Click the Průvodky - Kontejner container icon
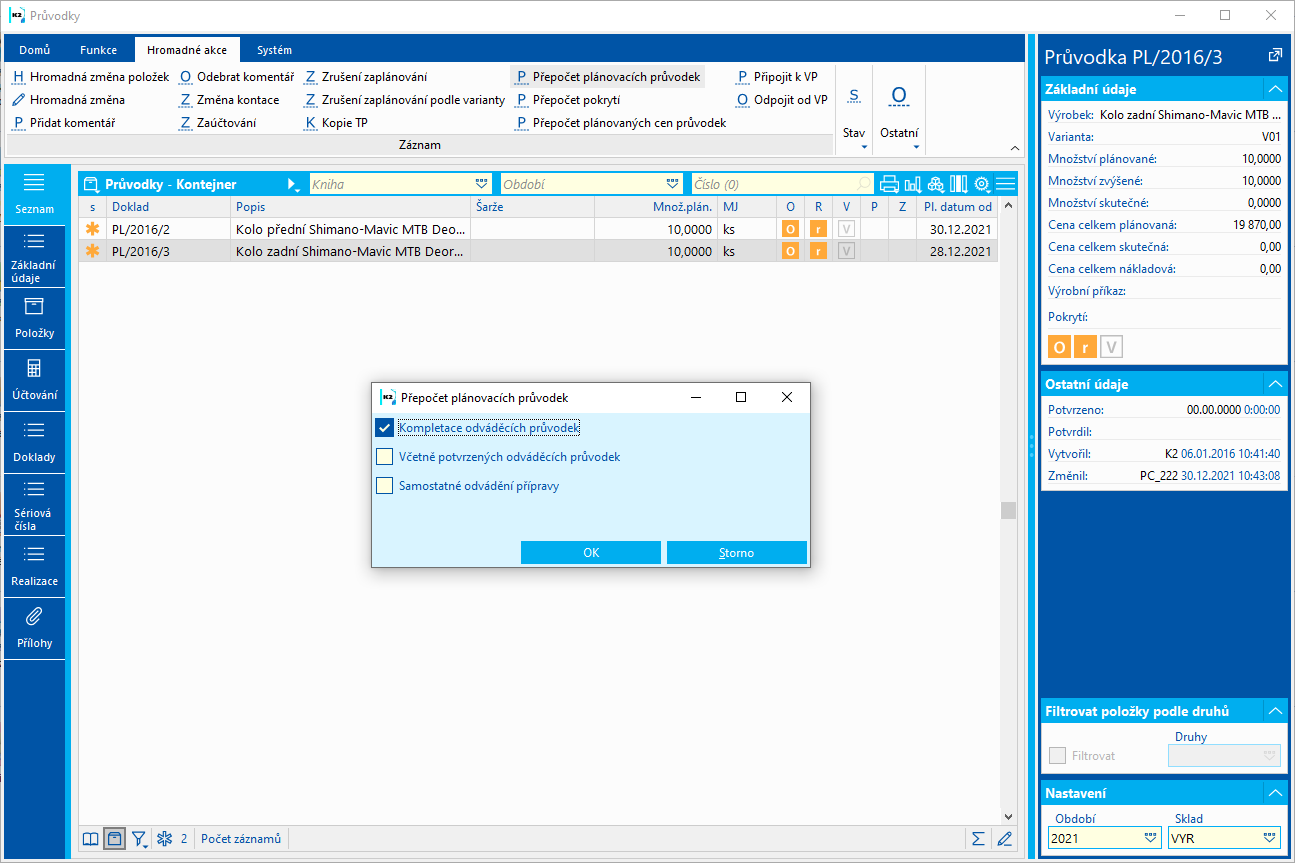The height and width of the screenshot is (863, 1295). (92, 184)
